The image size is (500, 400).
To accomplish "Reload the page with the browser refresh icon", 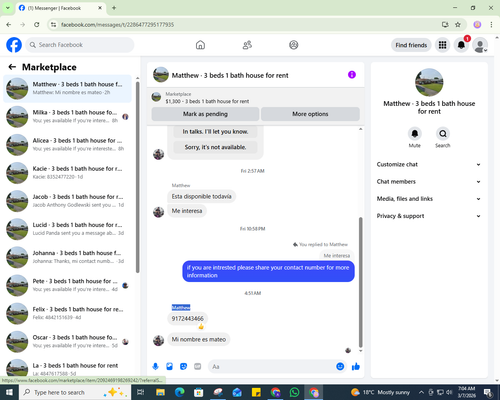I will (37, 24).
